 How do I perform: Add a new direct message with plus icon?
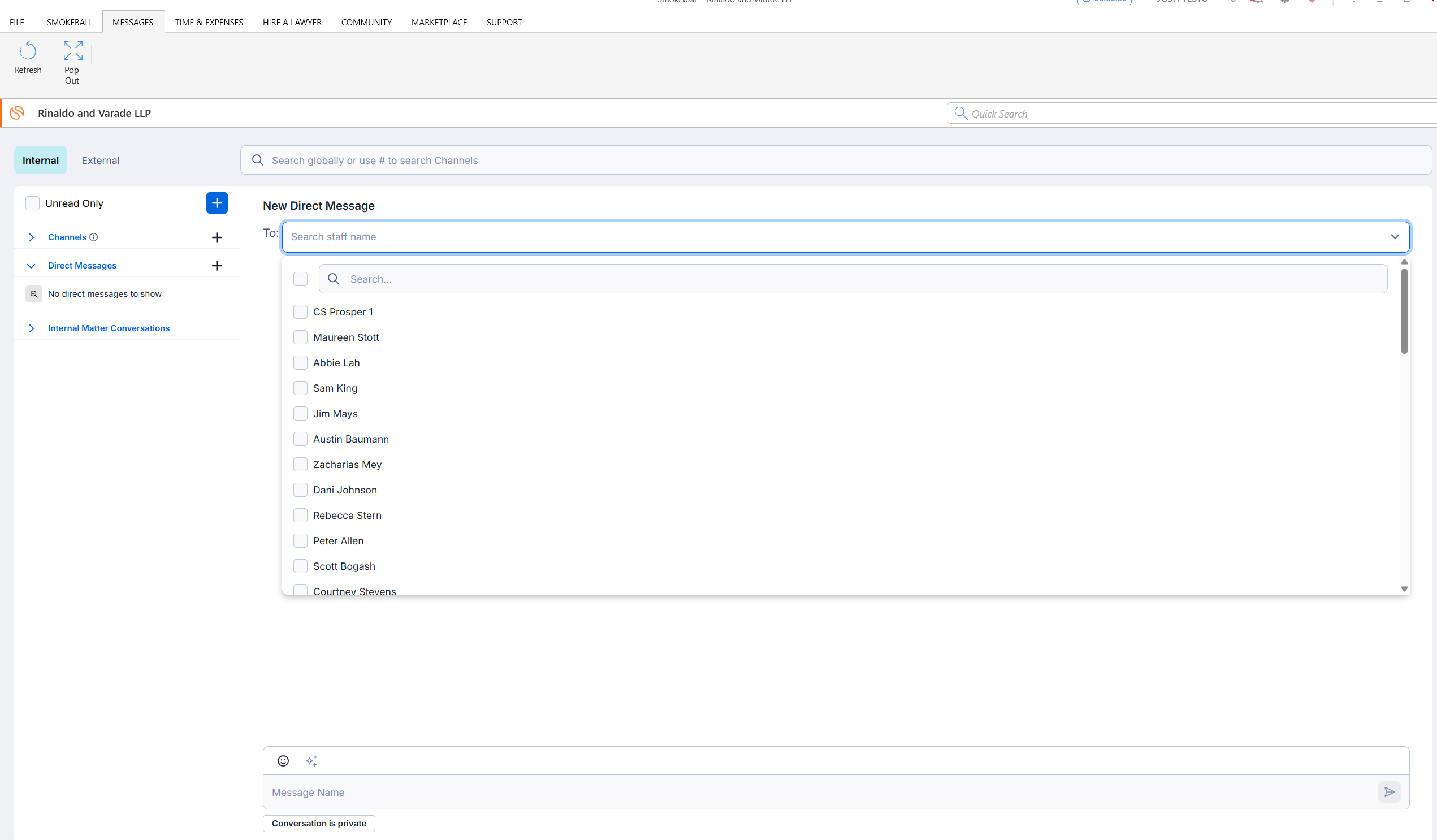[x=217, y=266]
